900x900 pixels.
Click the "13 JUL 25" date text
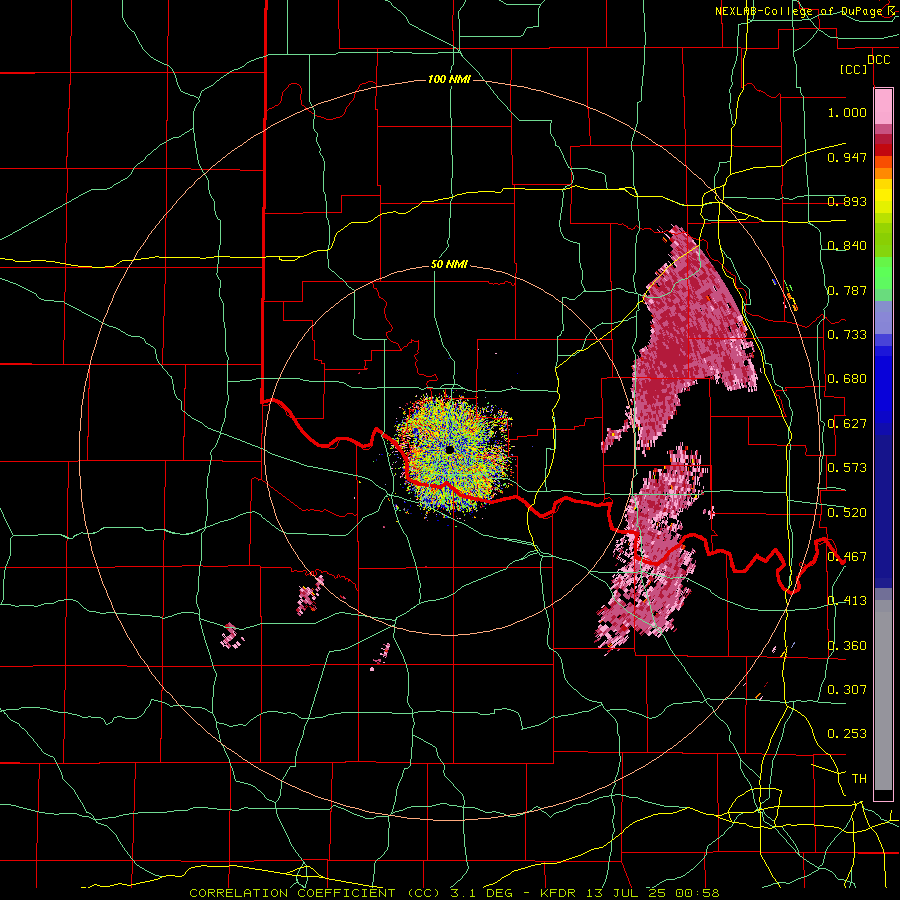click(x=626, y=893)
